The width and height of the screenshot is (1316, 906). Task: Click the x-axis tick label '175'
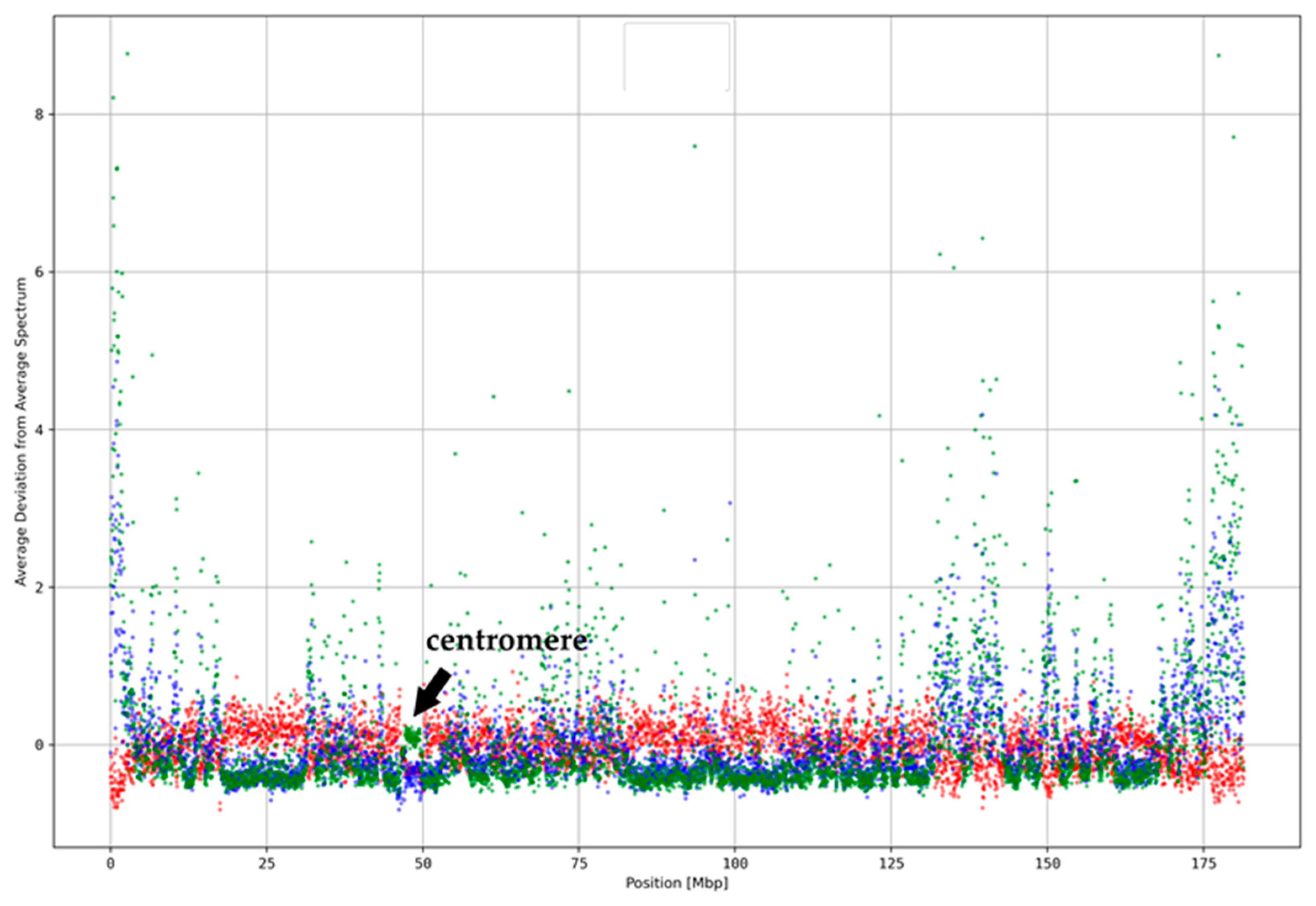(1203, 863)
